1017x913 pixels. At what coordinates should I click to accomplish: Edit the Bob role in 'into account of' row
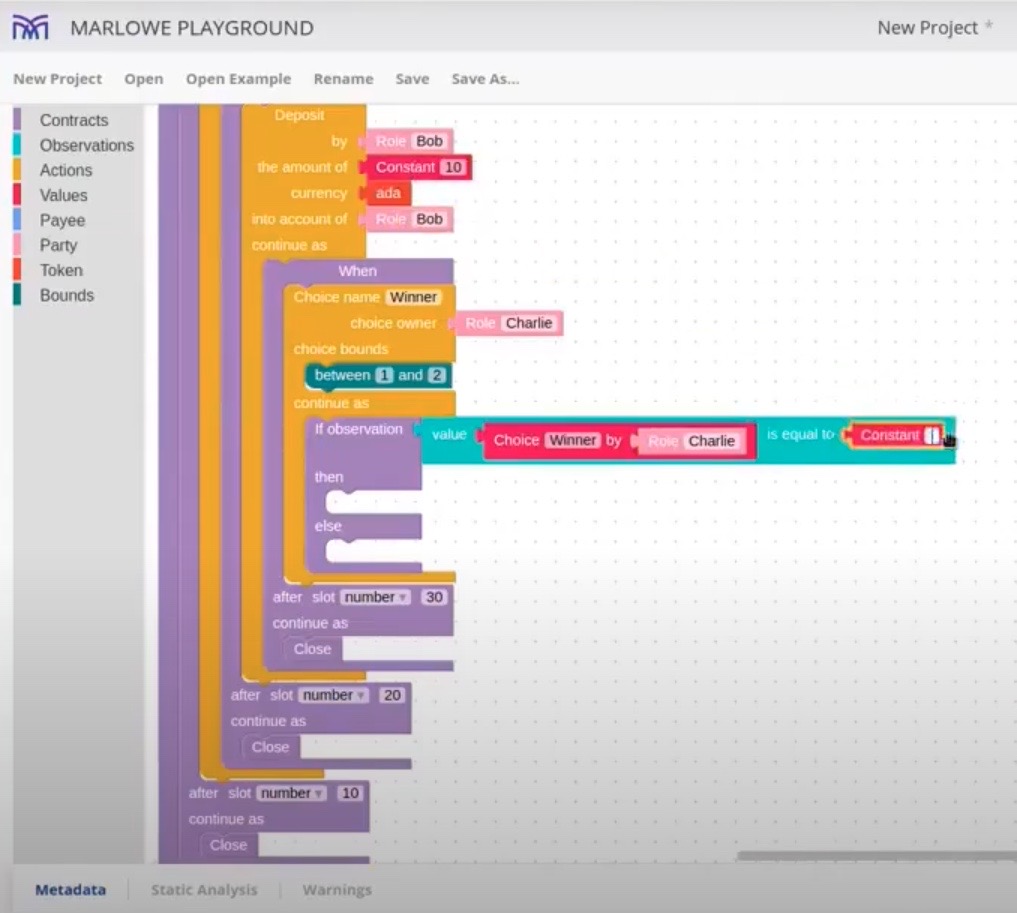[429, 219]
